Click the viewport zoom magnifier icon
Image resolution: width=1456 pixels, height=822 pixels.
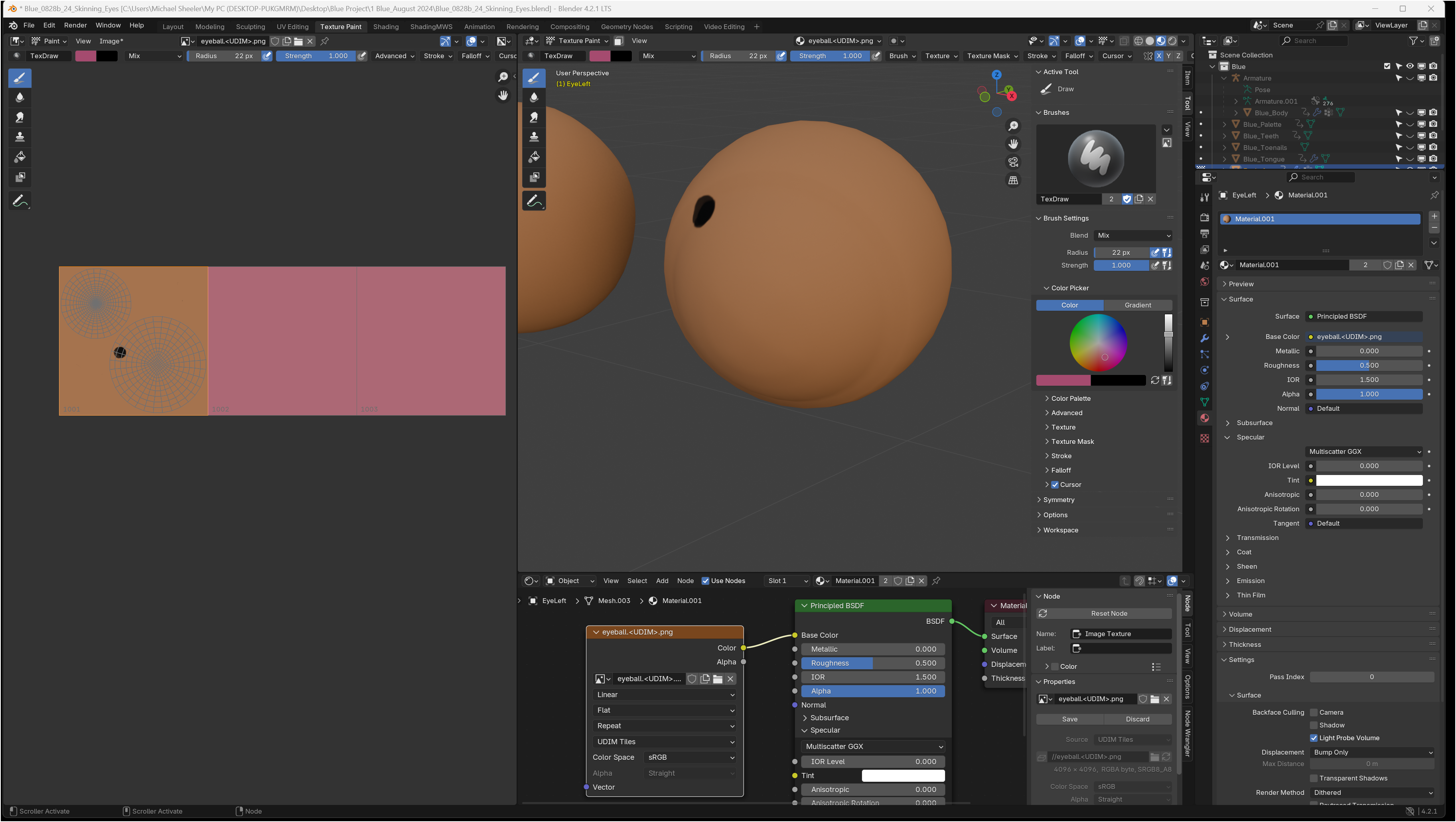[1014, 125]
